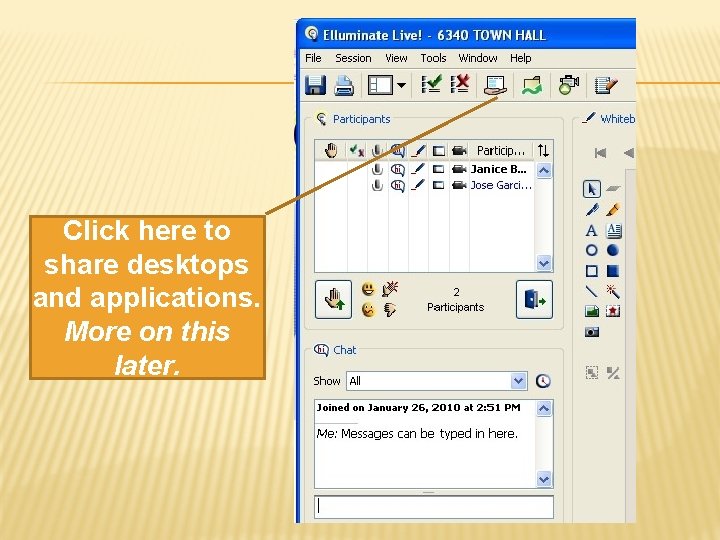Viewport: 720px width, 540px height.
Task: Select the simple text A tool
Action: (591, 230)
